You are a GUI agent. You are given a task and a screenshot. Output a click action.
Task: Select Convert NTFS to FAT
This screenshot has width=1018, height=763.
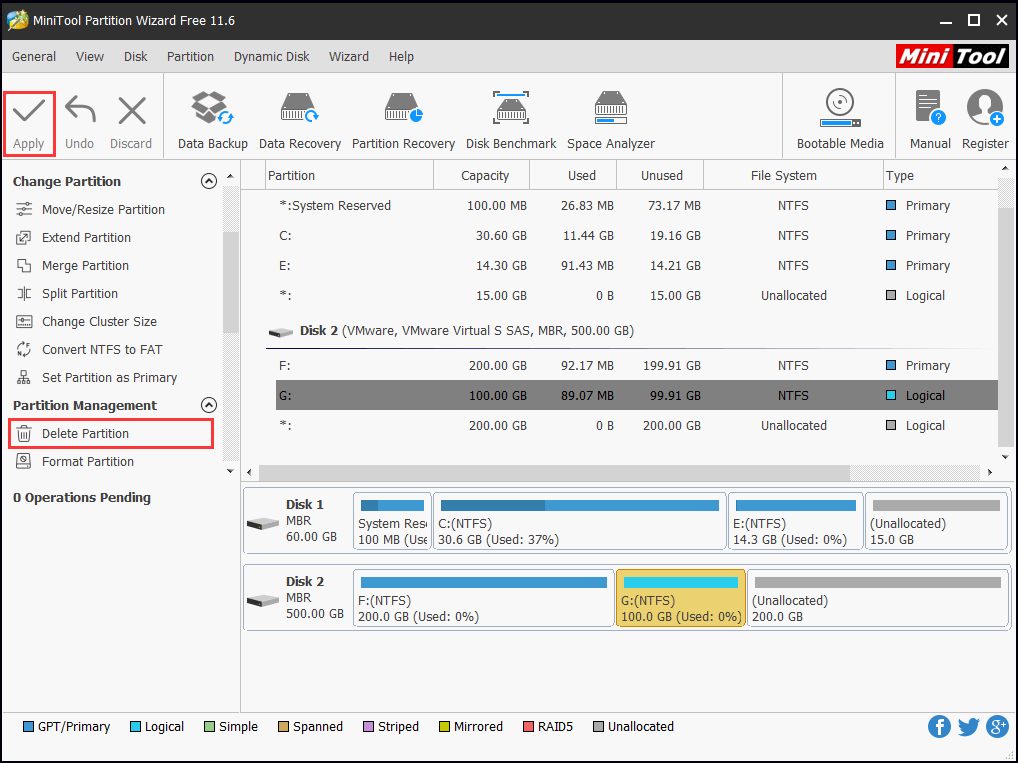pos(102,349)
